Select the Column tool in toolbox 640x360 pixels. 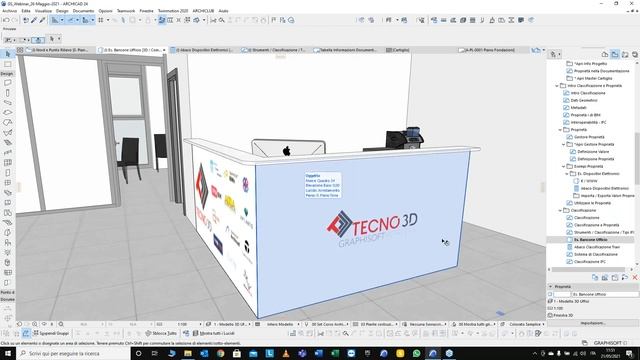7,92
